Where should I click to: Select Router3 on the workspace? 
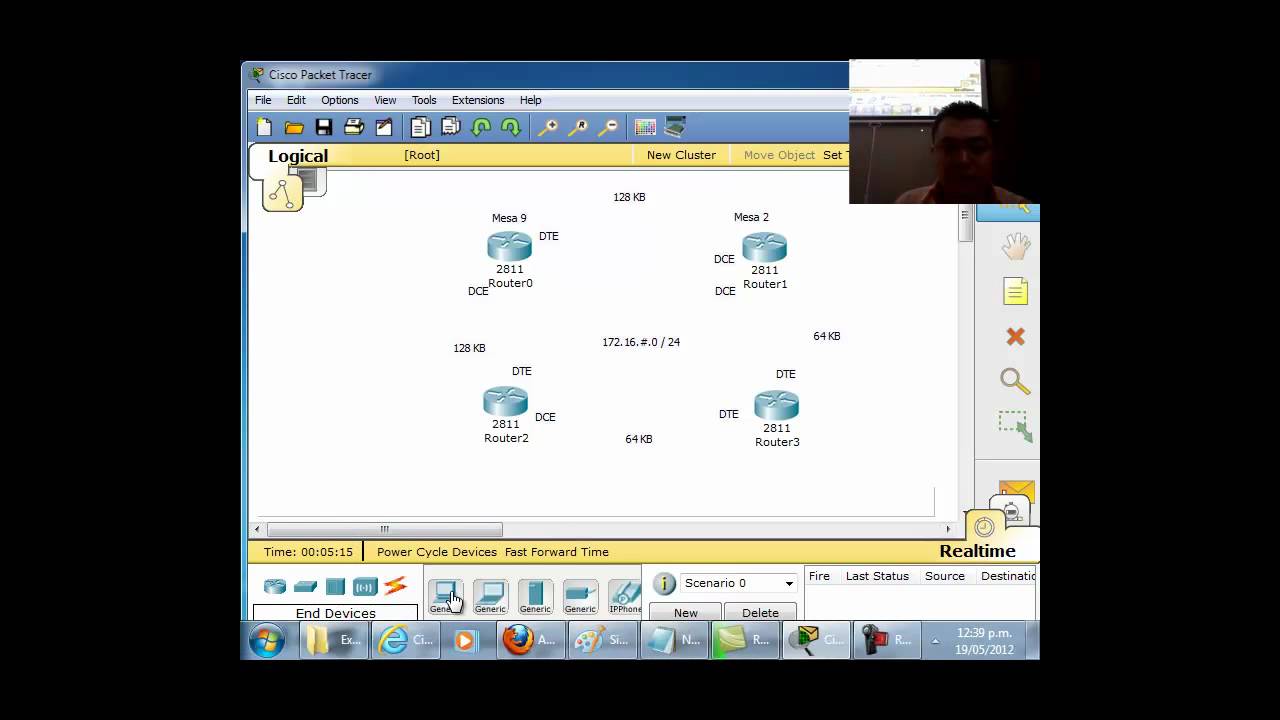point(776,405)
